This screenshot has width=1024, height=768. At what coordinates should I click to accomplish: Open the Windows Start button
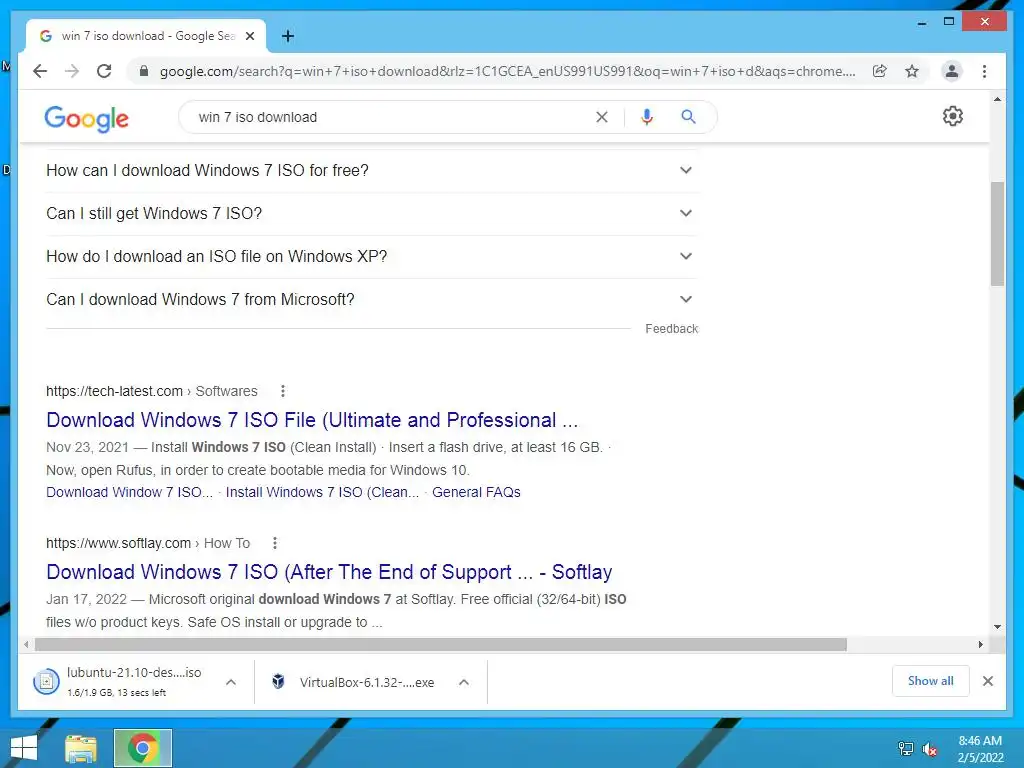click(x=24, y=748)
